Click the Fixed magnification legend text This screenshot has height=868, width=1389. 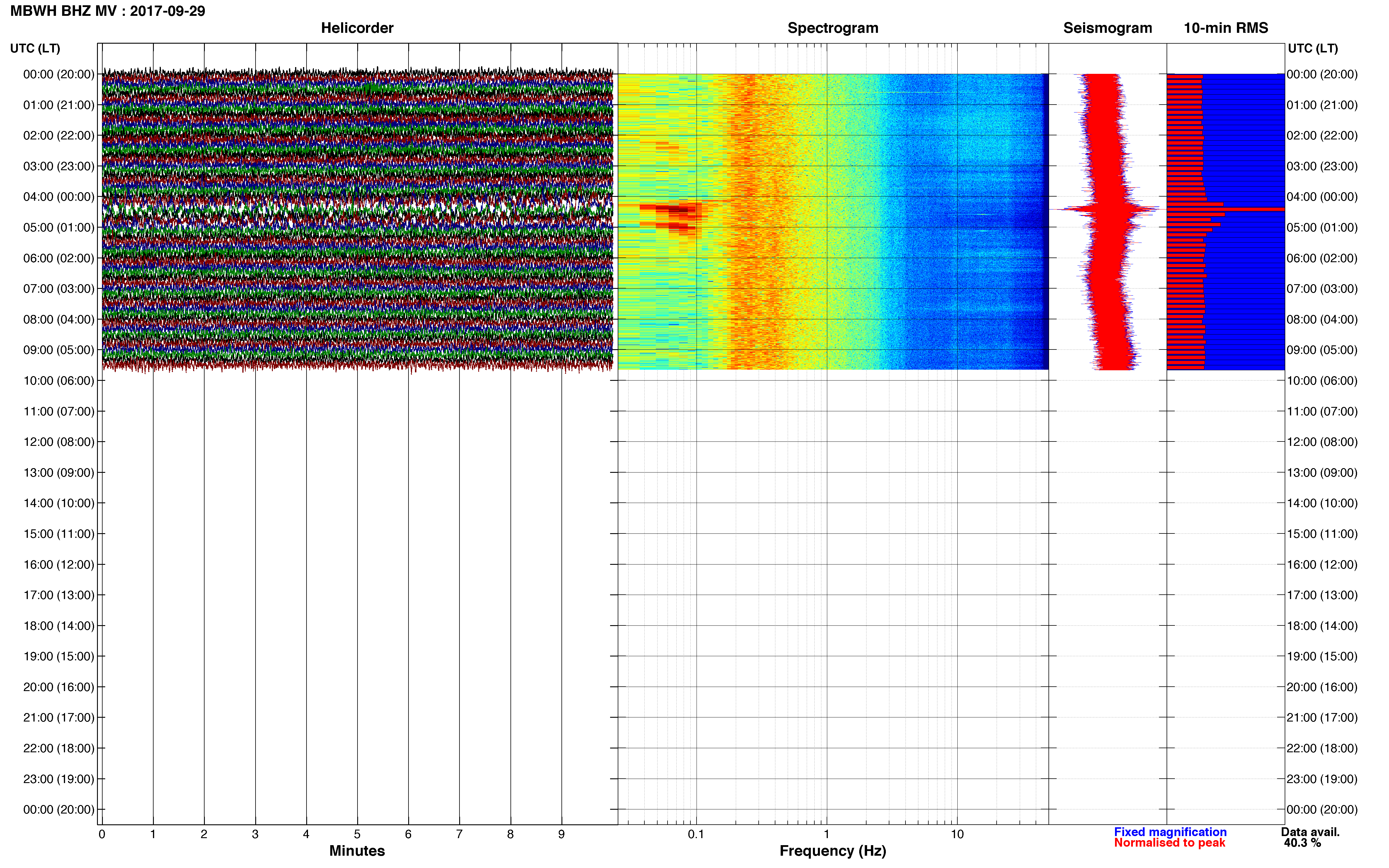(1170, 832)
